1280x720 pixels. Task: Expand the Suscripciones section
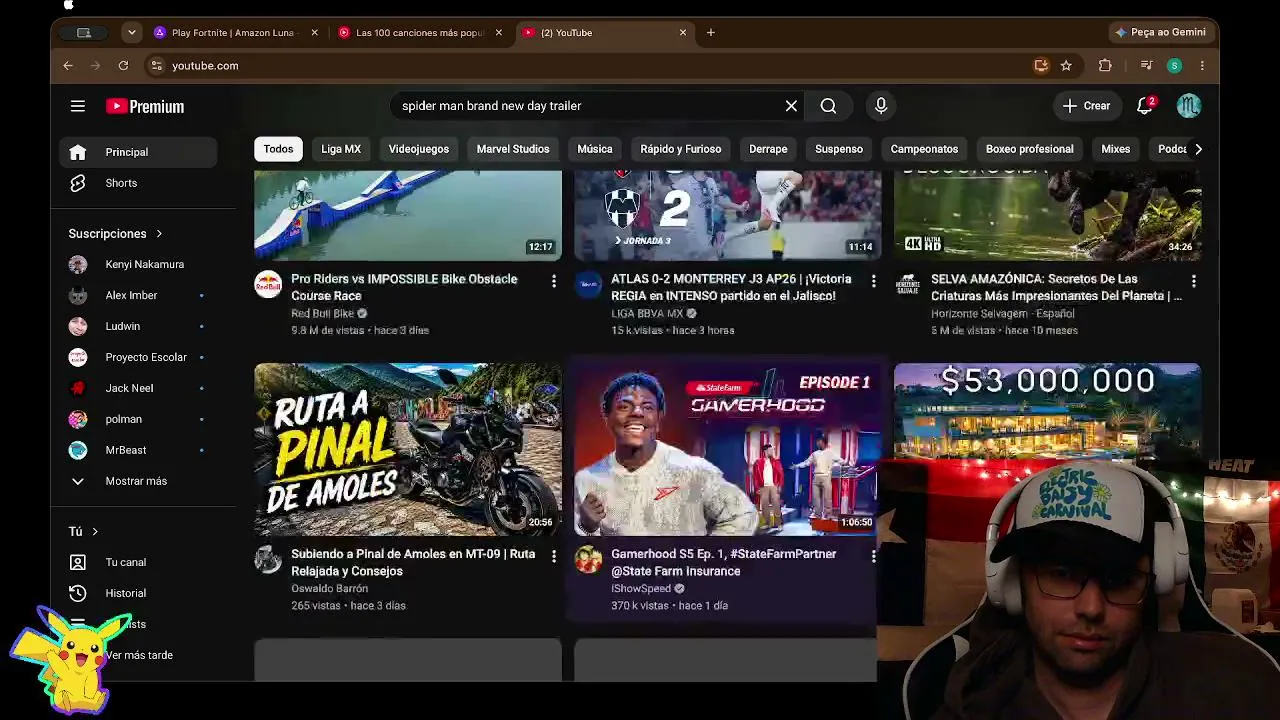tap(115, 234)
